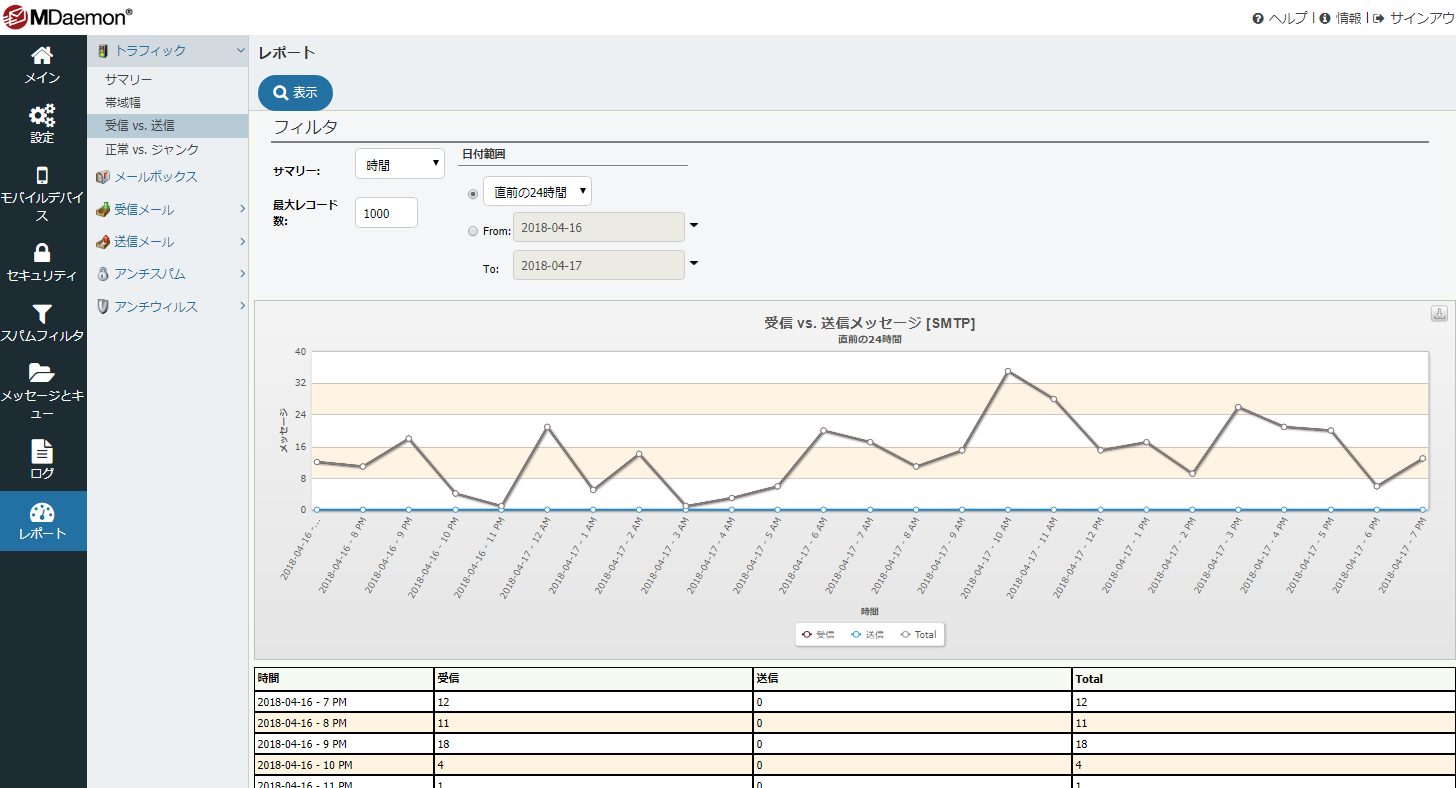This screenshot has width=1456, height=788.
Task: Open 設定 gears icon in sidebar
Action: tap(42, 116)
